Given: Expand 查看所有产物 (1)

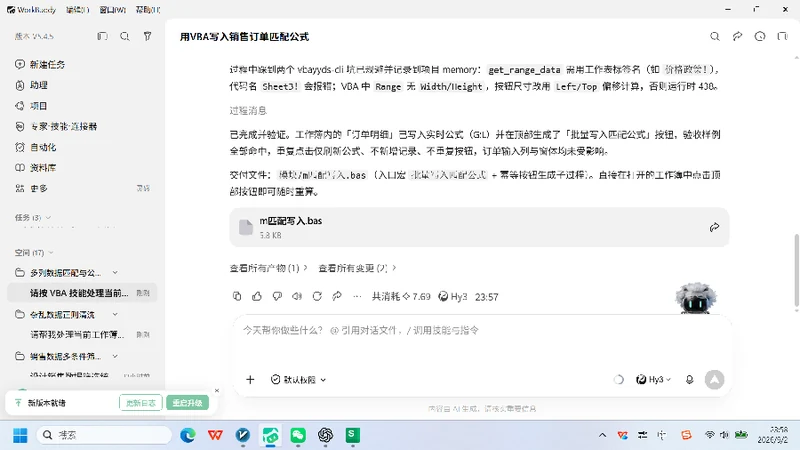Looking at the screenshot, I should coord(268,268).
